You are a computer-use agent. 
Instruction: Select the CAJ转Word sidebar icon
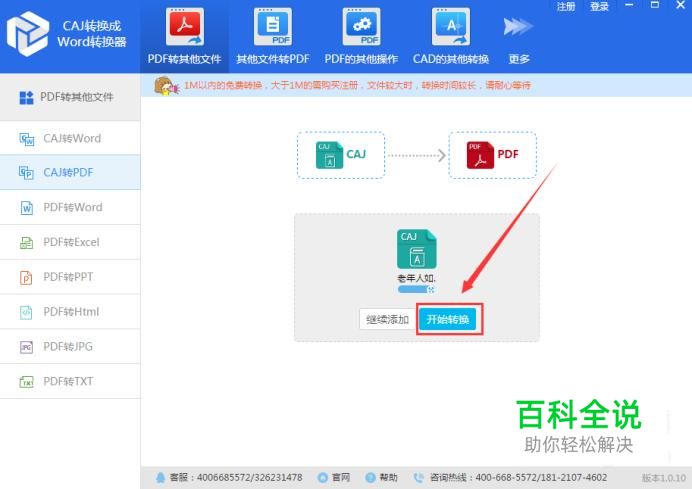26,139
